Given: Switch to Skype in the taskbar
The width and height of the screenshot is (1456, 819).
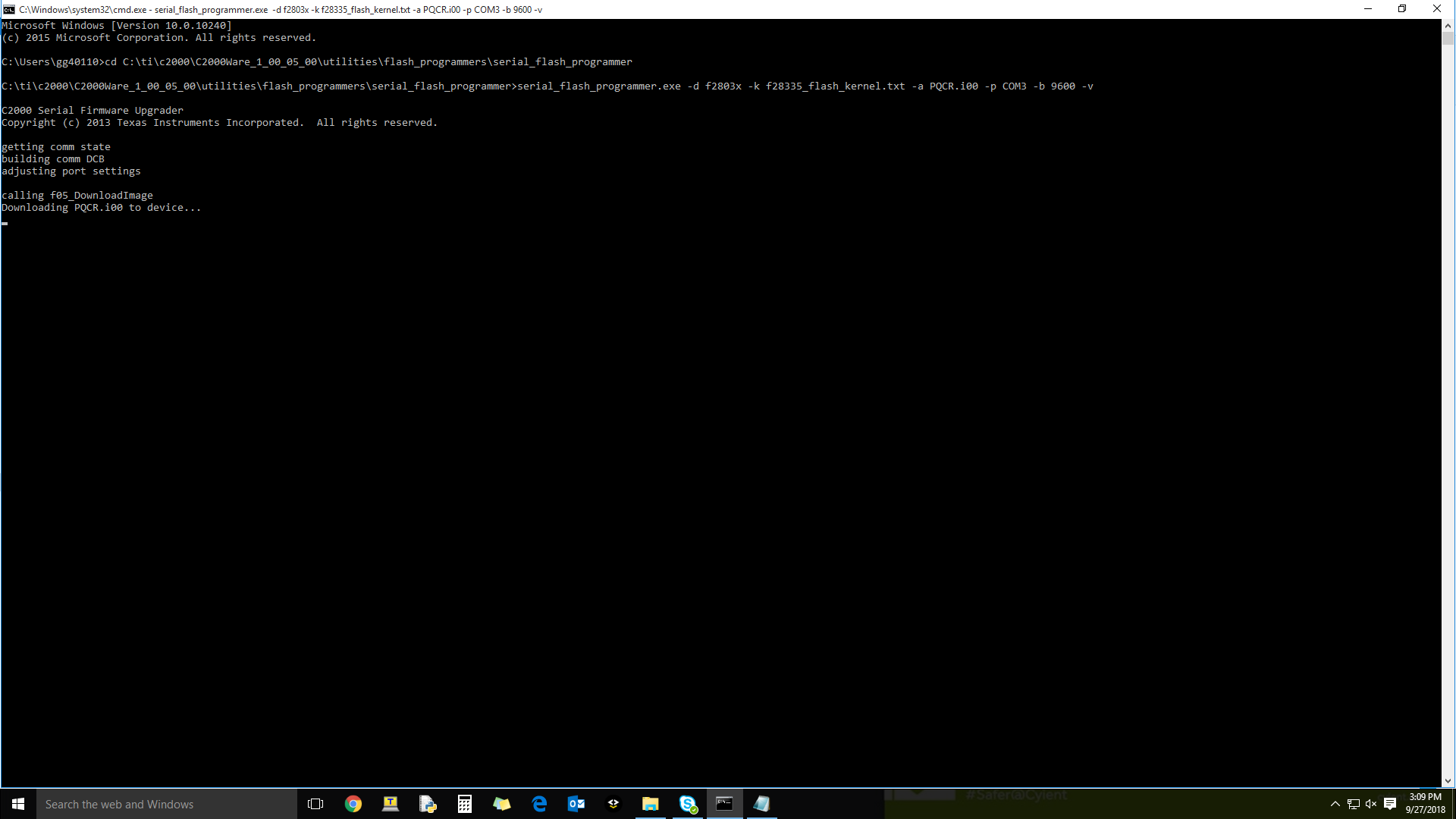Looking at the screenshot, I should coord(688,804).
